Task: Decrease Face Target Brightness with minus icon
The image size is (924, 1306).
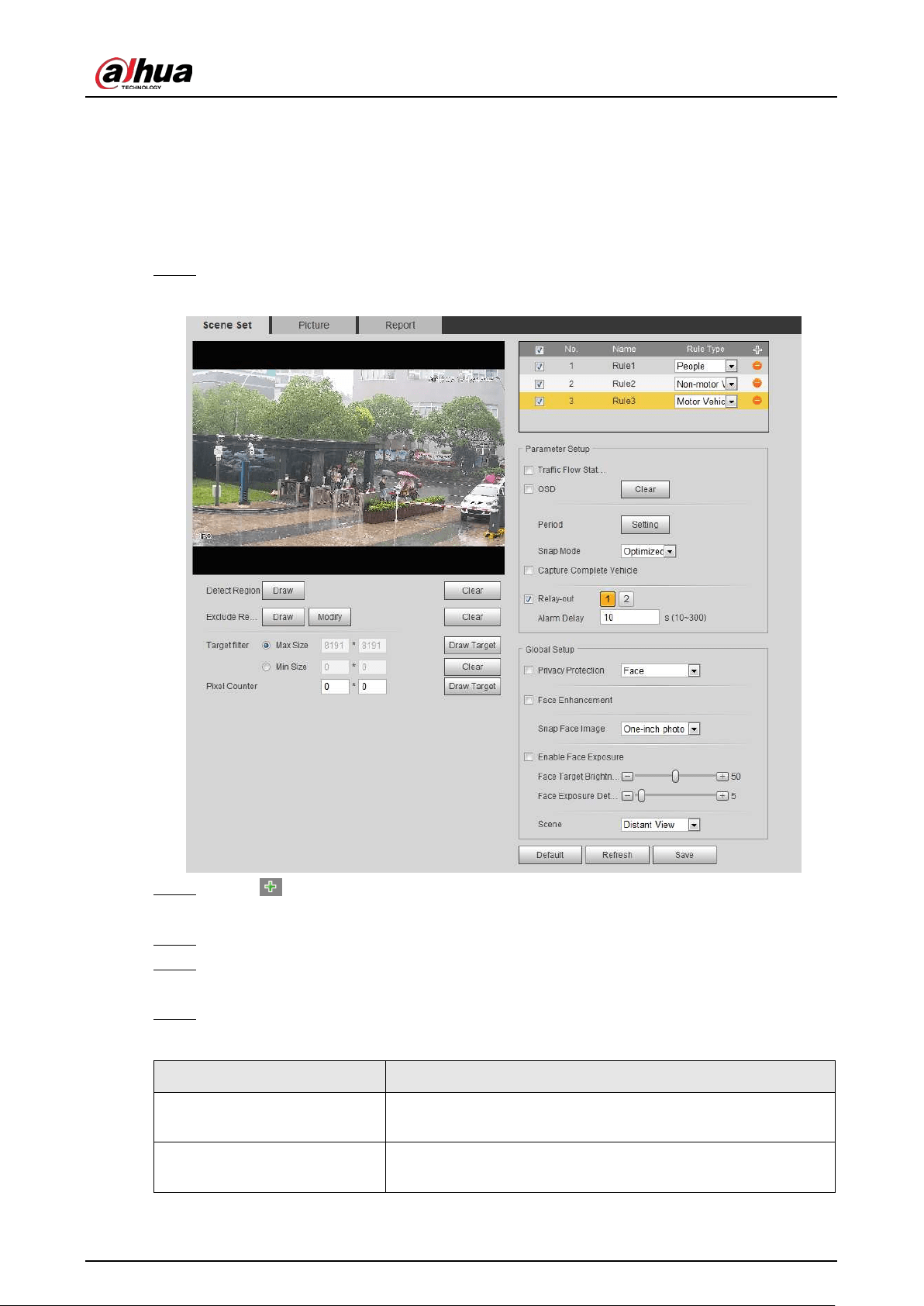Action: tap(628, 776)
